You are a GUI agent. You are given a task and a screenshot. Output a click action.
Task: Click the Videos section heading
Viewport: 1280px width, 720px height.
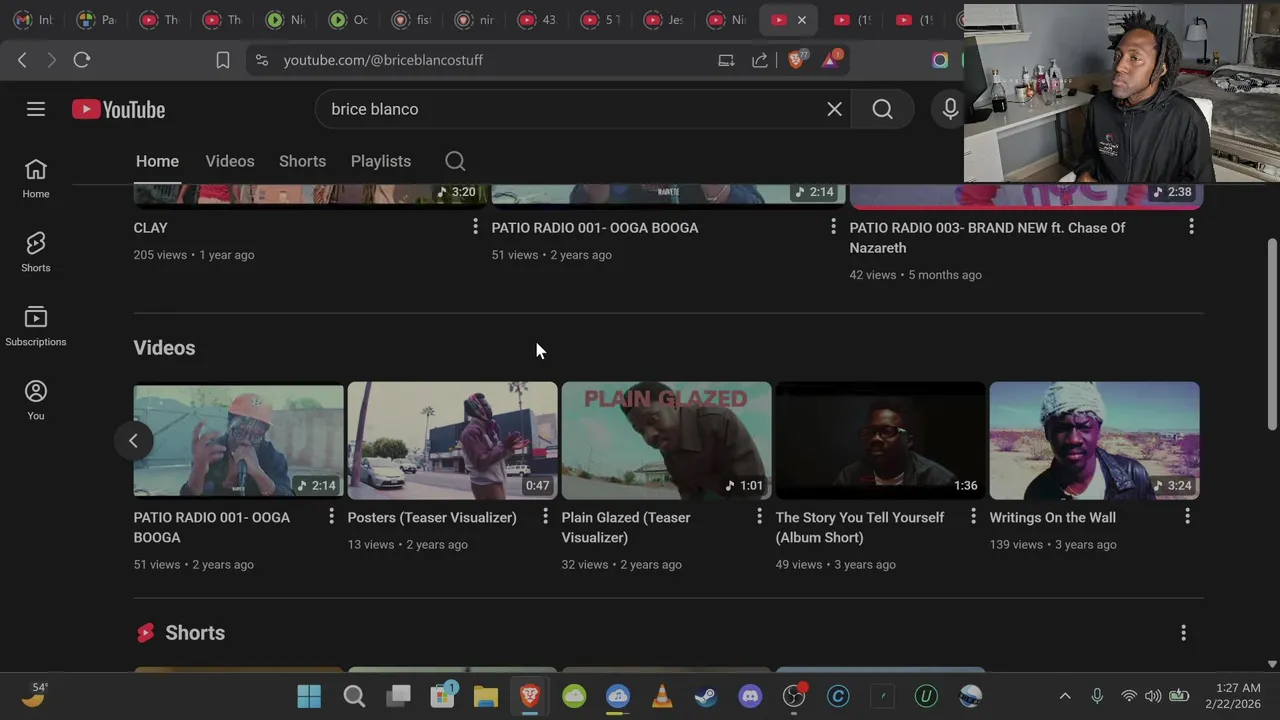(164, 348)
